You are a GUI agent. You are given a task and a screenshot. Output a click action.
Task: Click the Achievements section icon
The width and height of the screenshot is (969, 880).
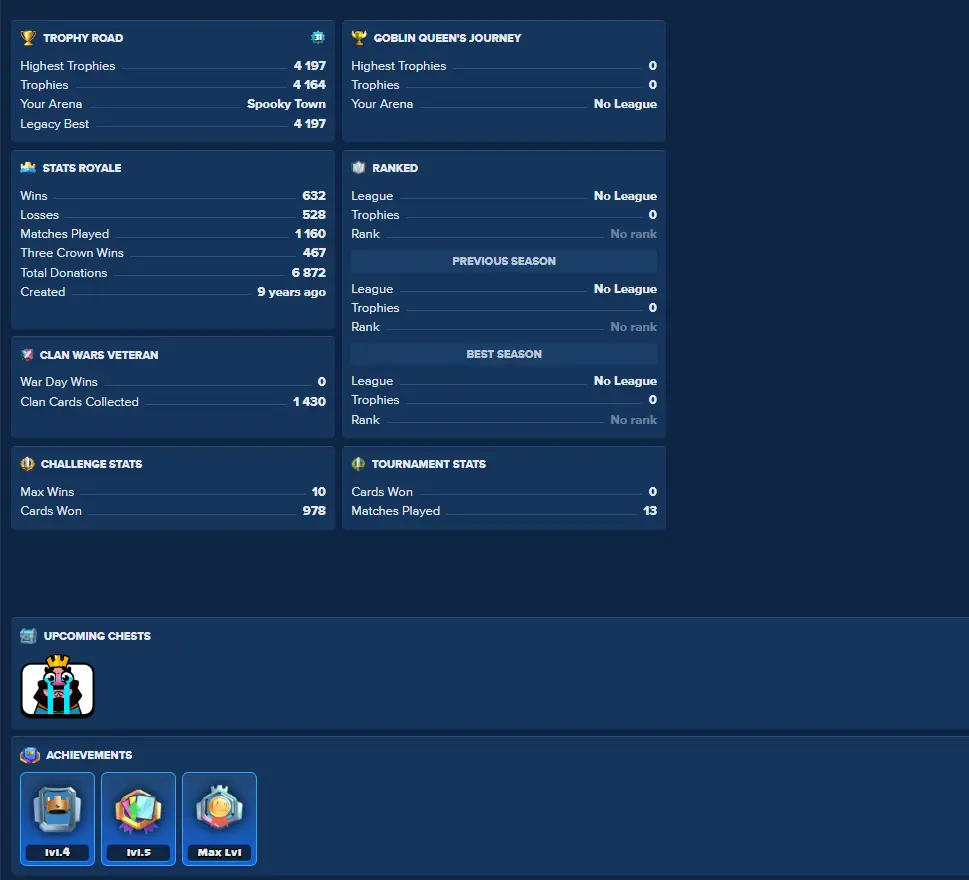pyautogui.click(x=30, y=755)
